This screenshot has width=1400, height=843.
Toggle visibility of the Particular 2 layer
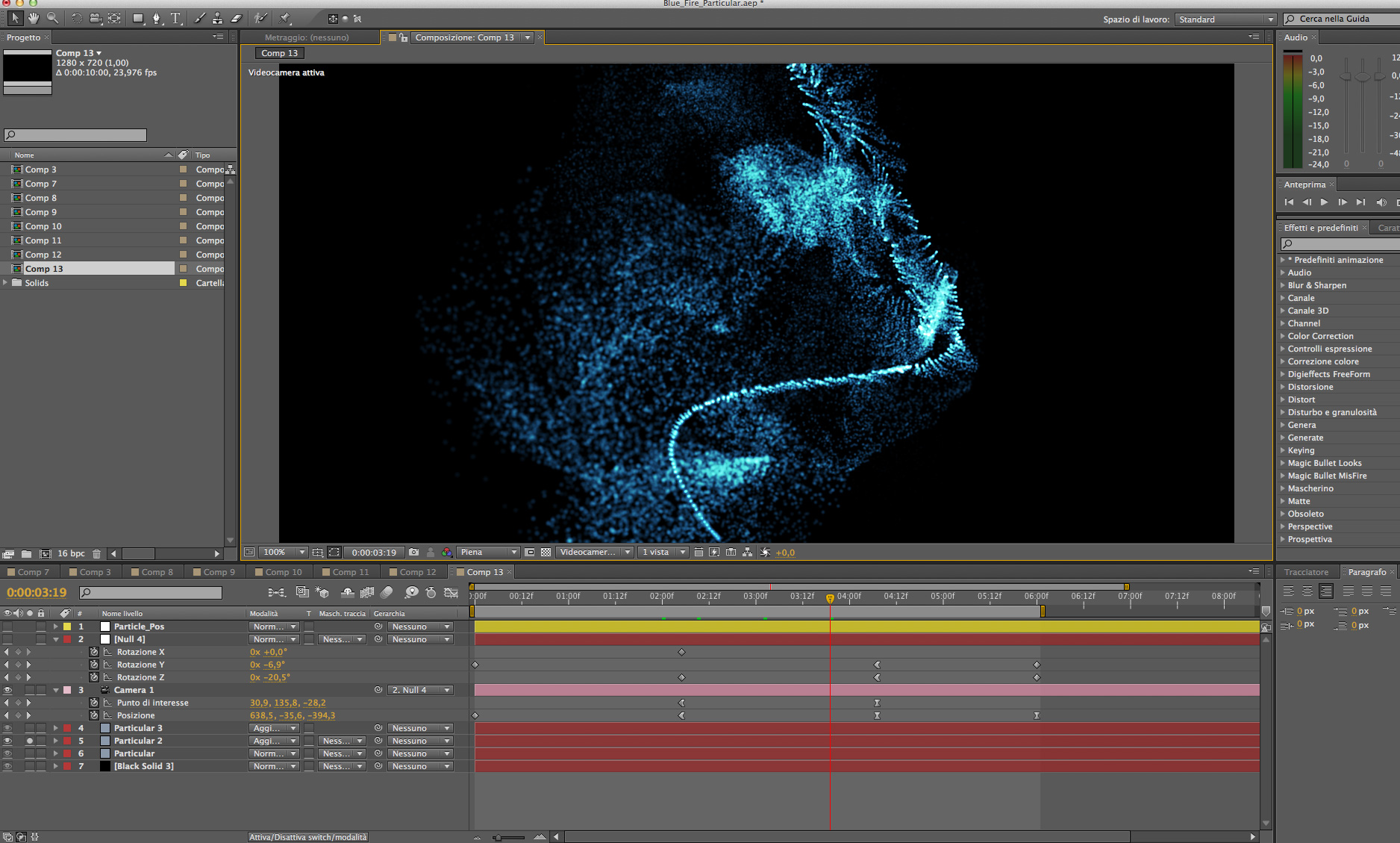[x=7, y=741]
